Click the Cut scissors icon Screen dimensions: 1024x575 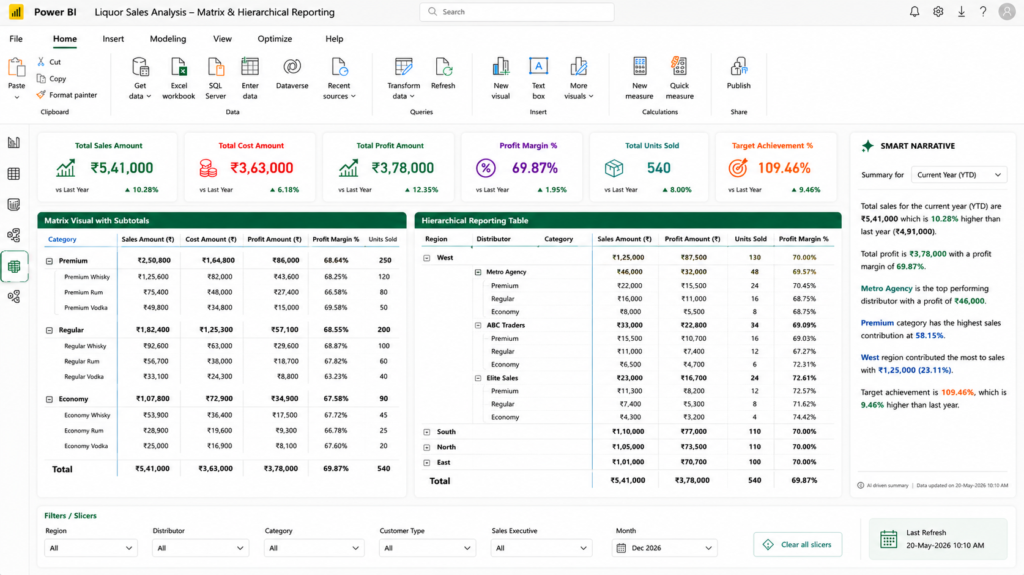coord(41,61)
